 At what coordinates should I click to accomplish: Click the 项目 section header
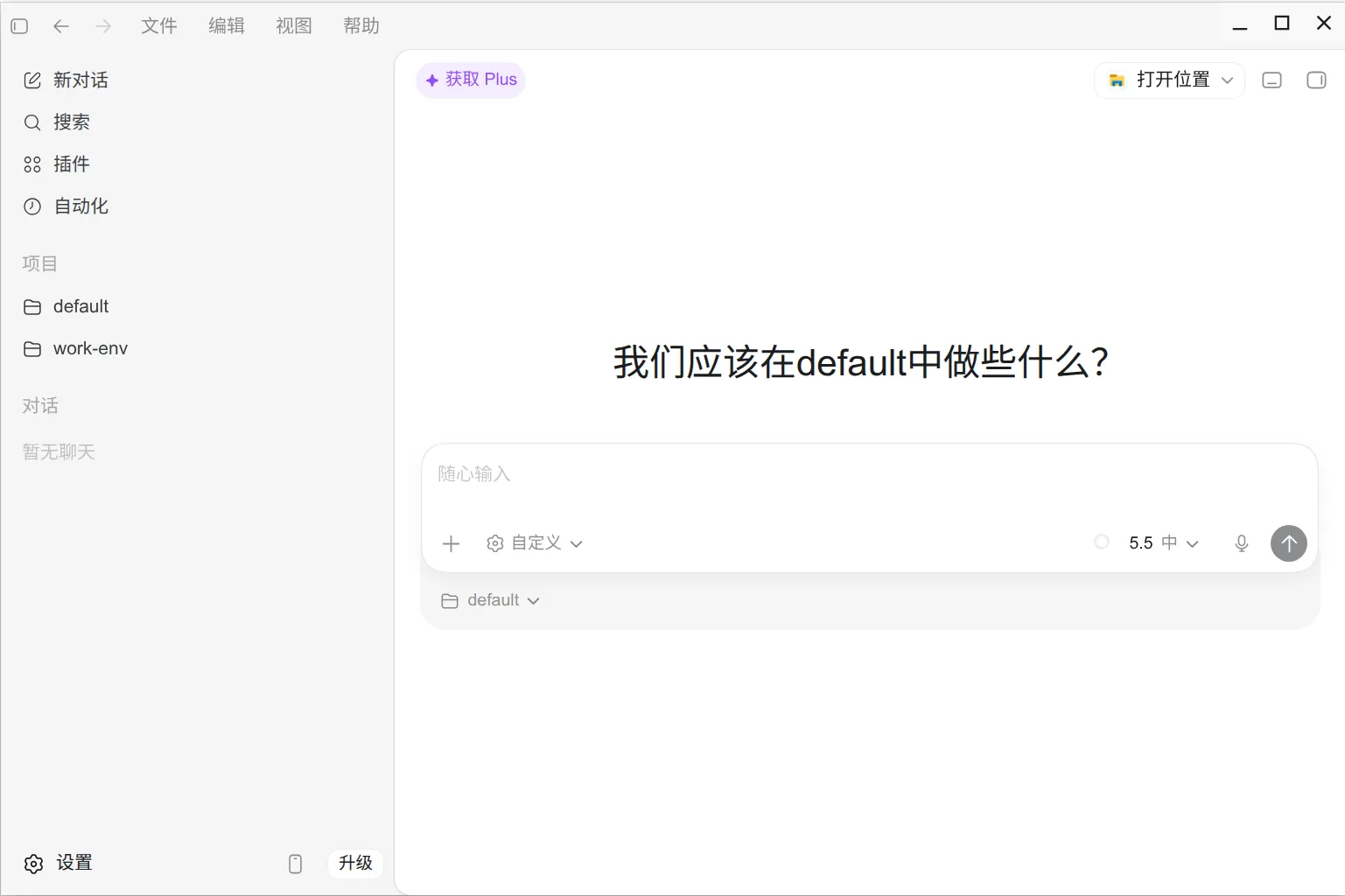click(39, 263)
